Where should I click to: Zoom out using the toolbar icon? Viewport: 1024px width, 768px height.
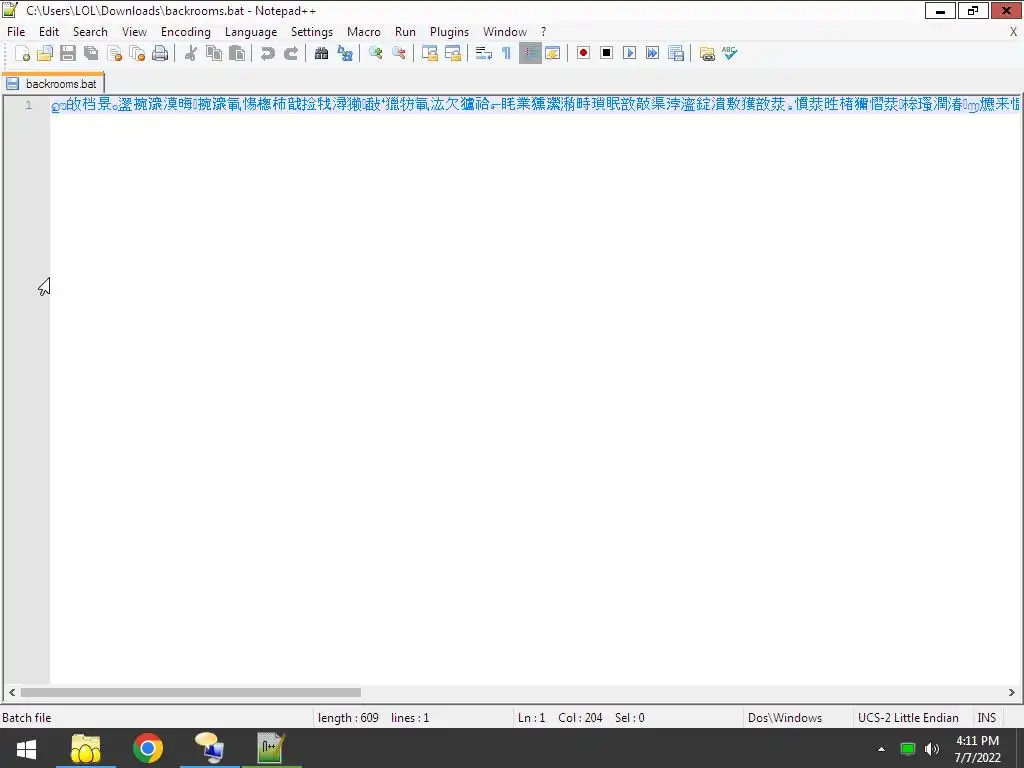pos(398,54)
